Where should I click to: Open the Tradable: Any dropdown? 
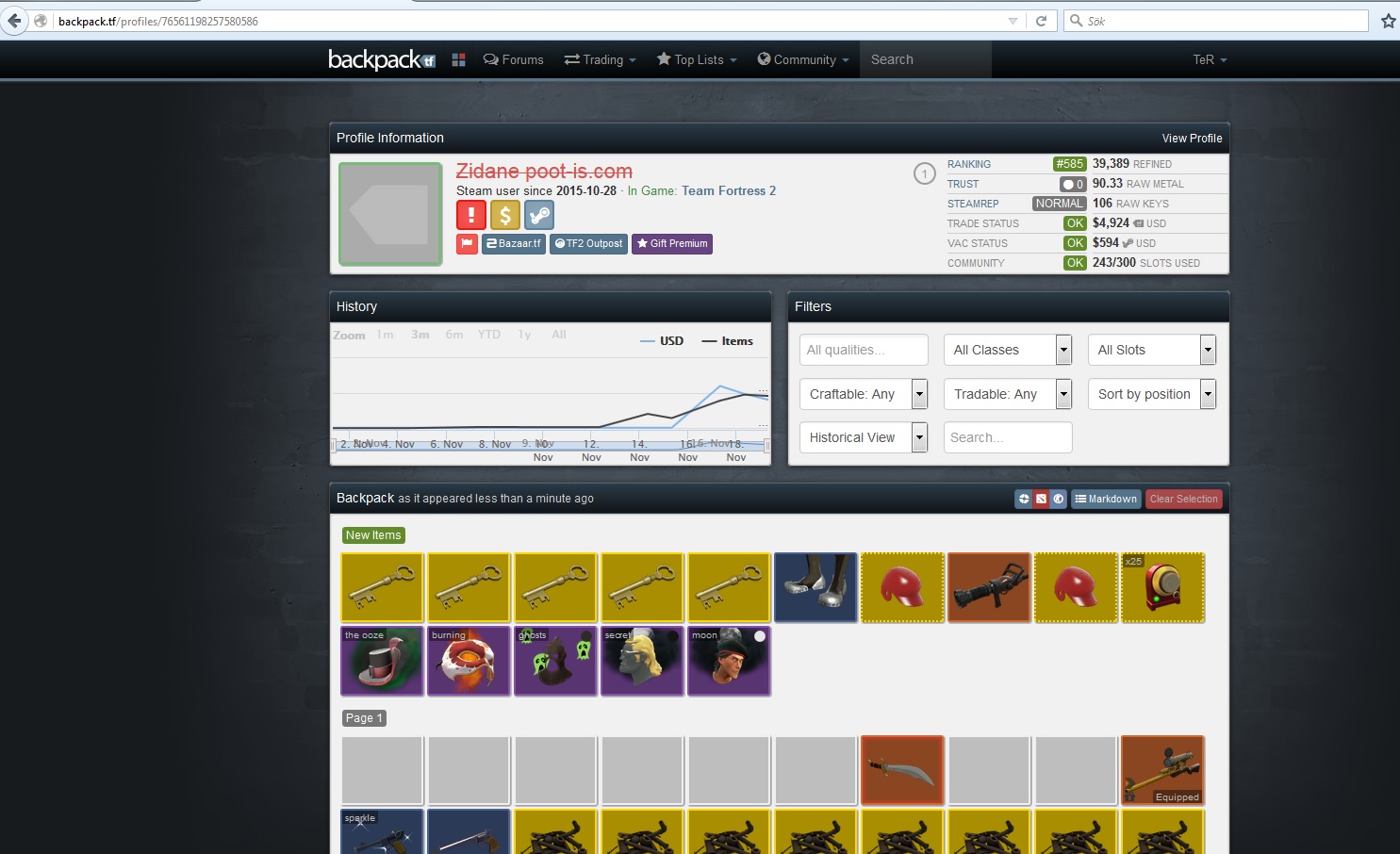tap(1008, 394)
